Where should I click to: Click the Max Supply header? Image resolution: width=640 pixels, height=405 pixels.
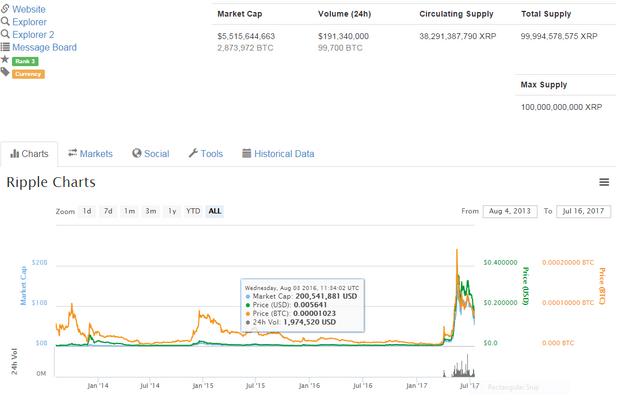pos(544,85)
